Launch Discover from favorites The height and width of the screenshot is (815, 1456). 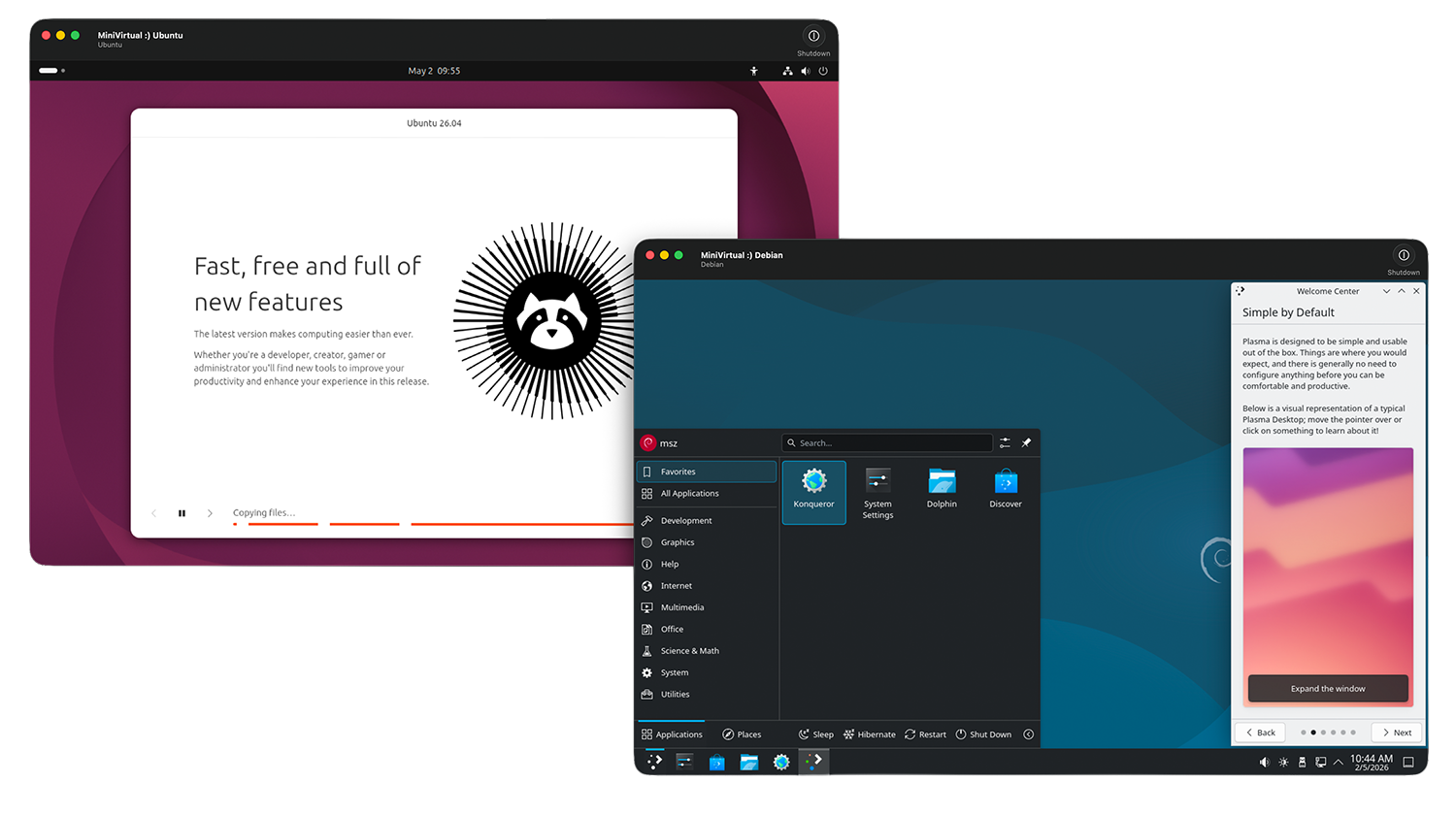point(1006,489)
